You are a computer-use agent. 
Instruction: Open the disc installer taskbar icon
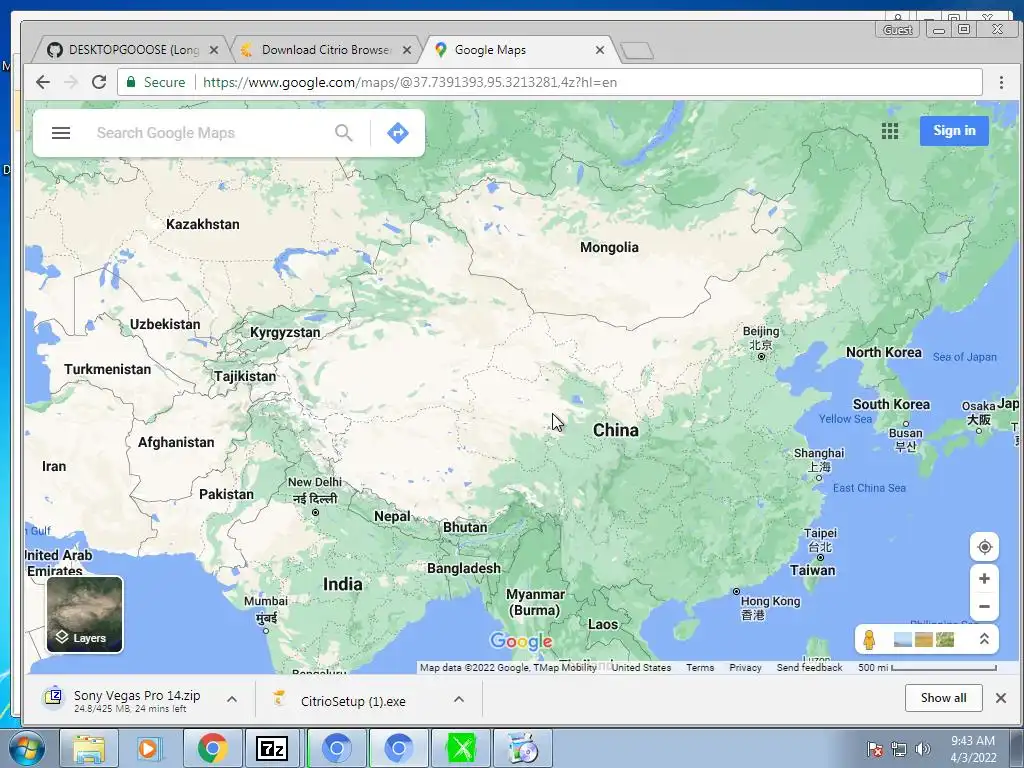523,748
